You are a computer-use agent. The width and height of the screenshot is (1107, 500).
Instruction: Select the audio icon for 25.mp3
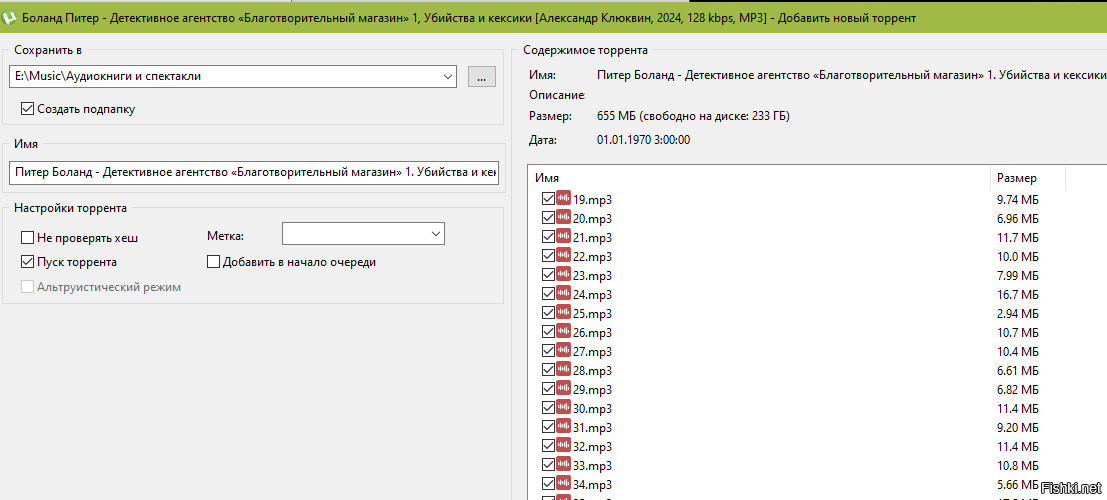click(x=563, y=313)
